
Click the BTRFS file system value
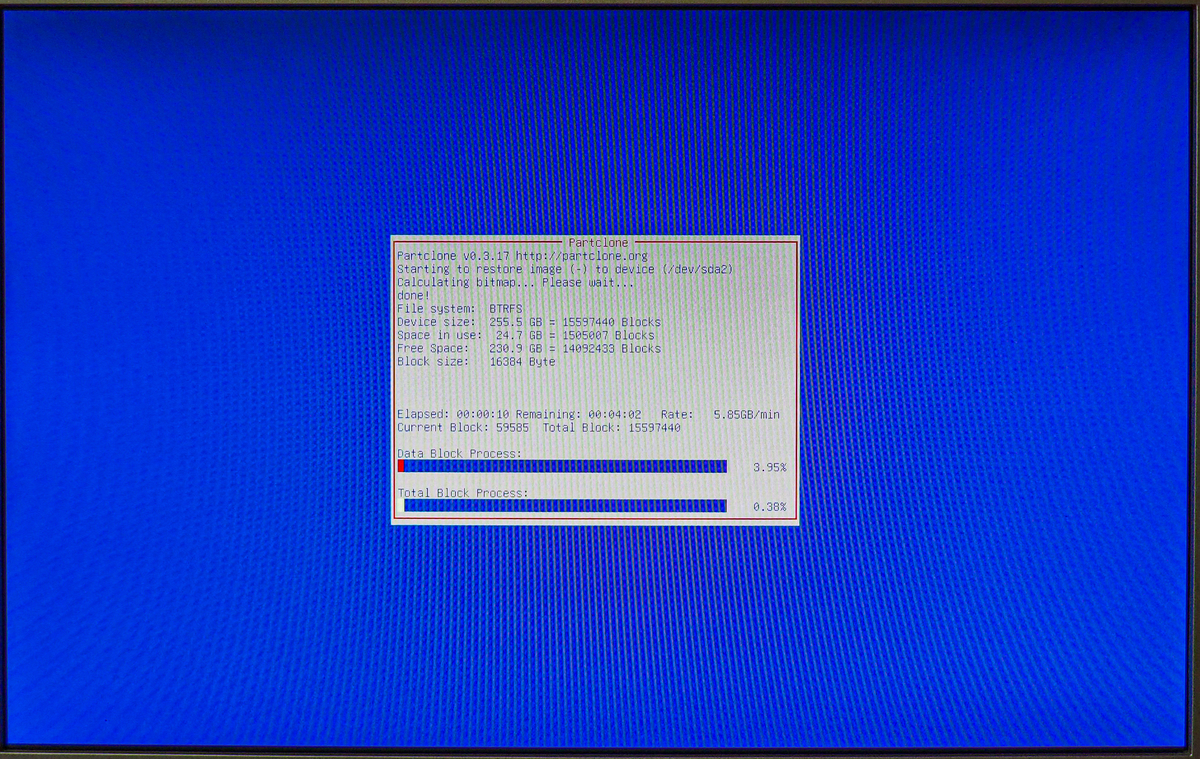(x=506, y=309)
